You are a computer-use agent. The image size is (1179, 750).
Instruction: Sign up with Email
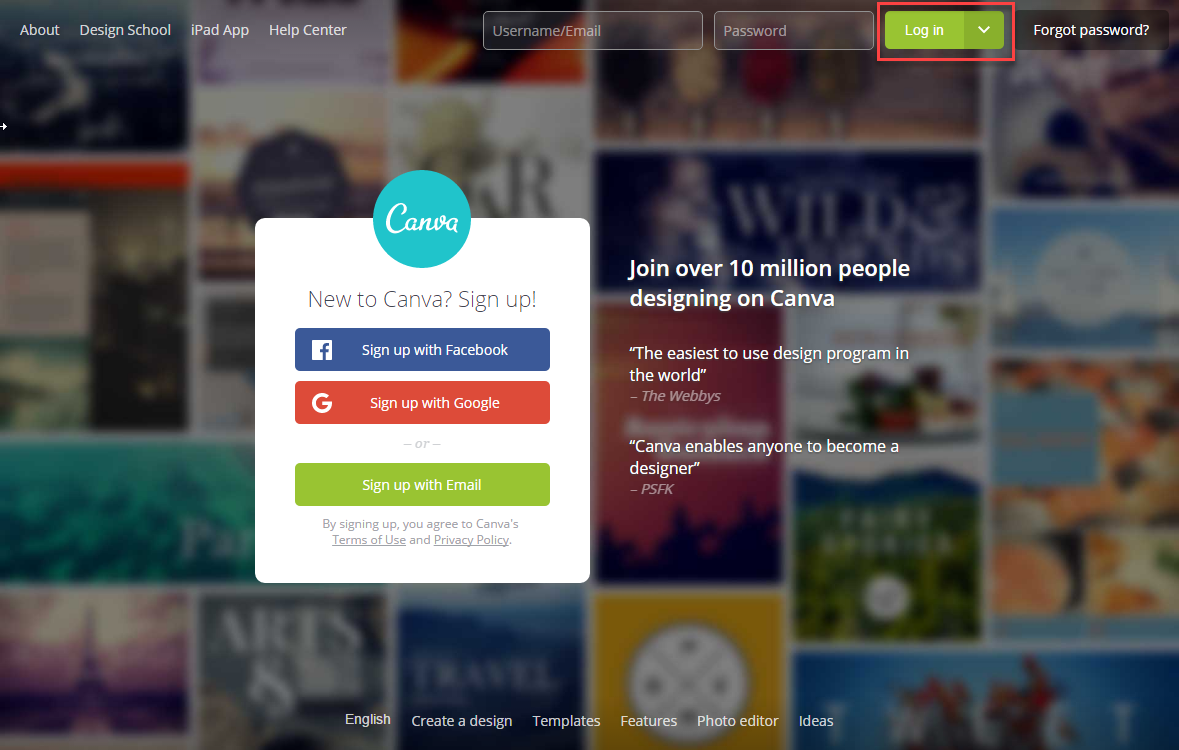(x=422, y=484)
